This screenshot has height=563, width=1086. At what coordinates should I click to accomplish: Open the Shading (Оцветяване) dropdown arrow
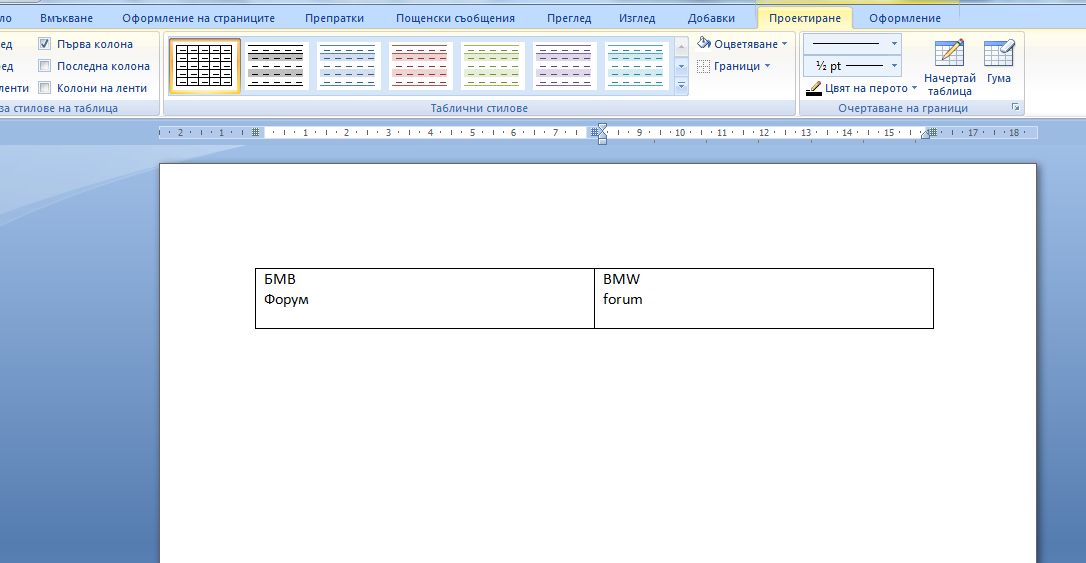click(x=785, y=44)
